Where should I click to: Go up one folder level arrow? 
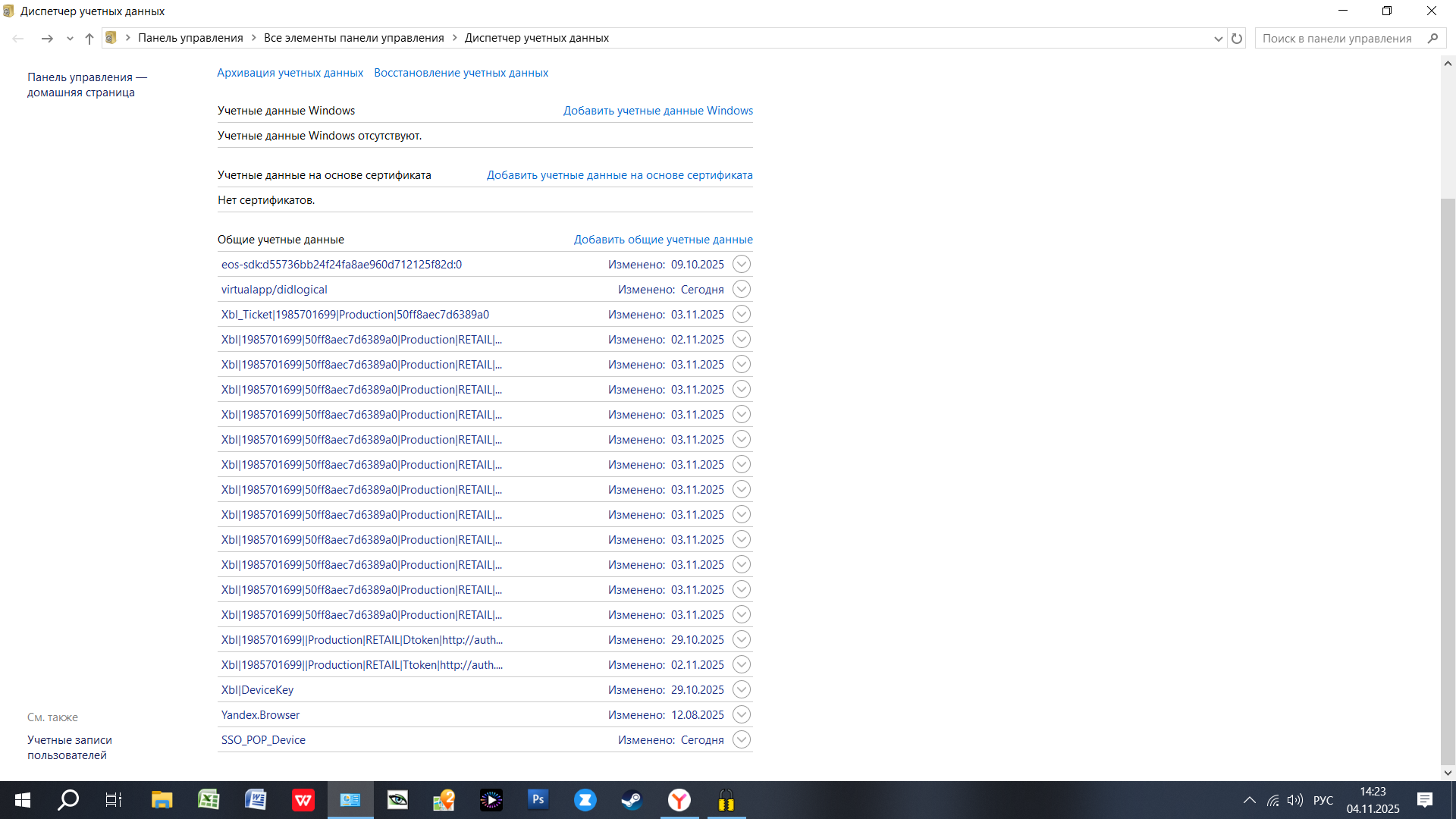89,38
